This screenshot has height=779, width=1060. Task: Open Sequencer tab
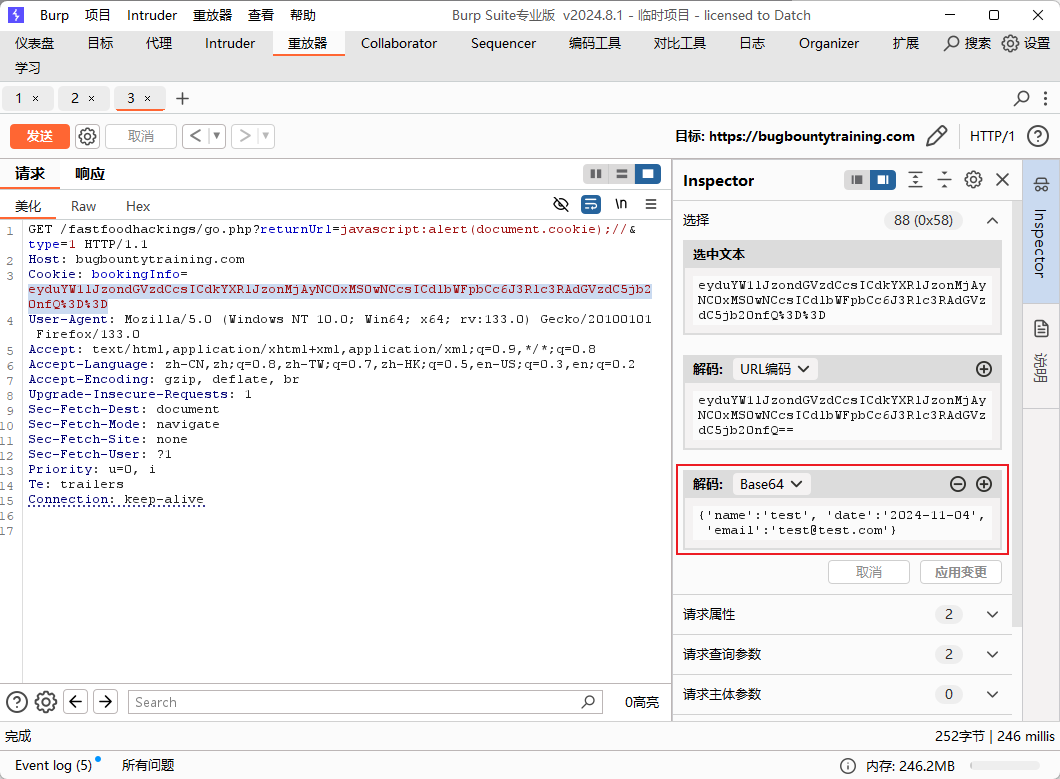503,43
